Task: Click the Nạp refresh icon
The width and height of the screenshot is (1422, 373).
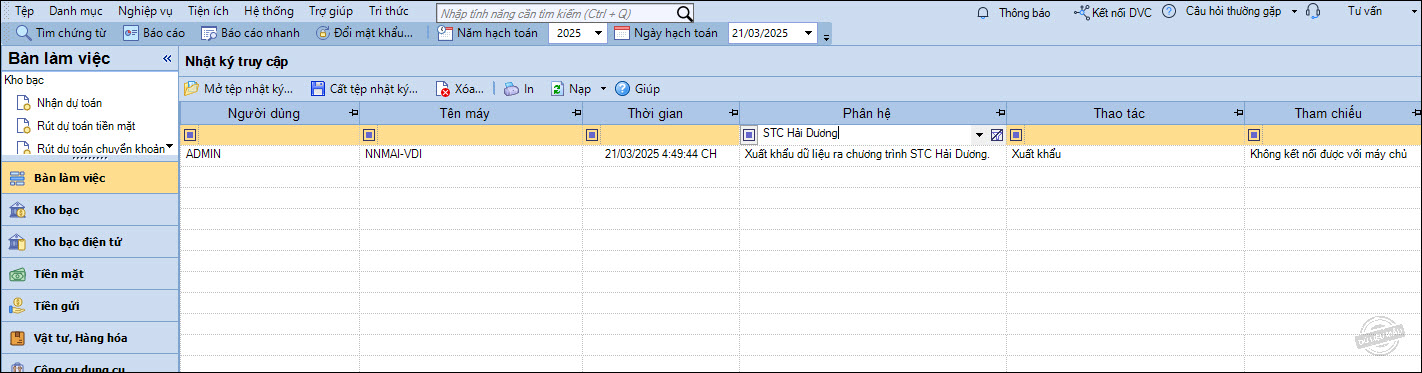Action: [558, 89]
